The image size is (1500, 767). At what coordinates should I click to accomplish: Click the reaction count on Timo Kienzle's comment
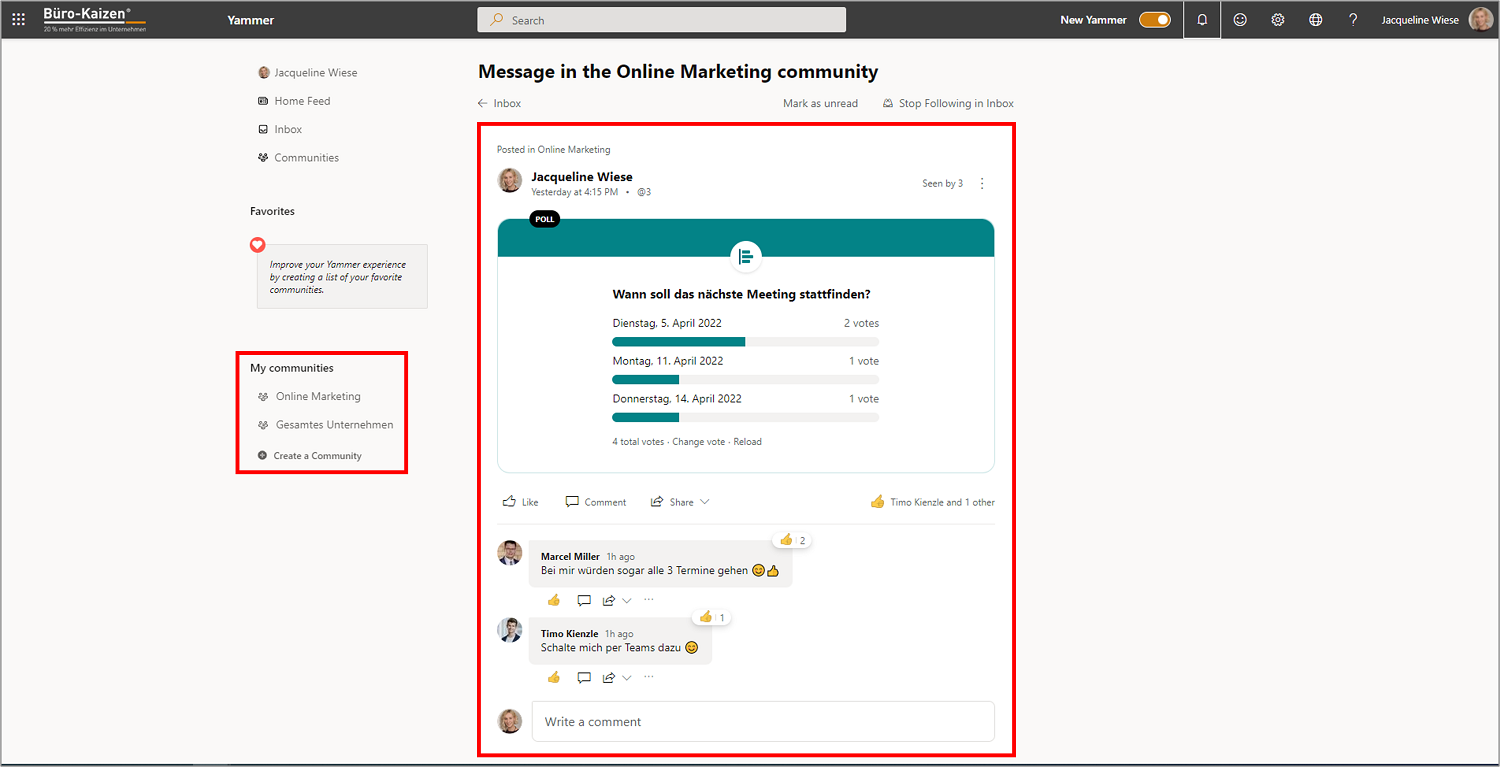click(712, 617)
